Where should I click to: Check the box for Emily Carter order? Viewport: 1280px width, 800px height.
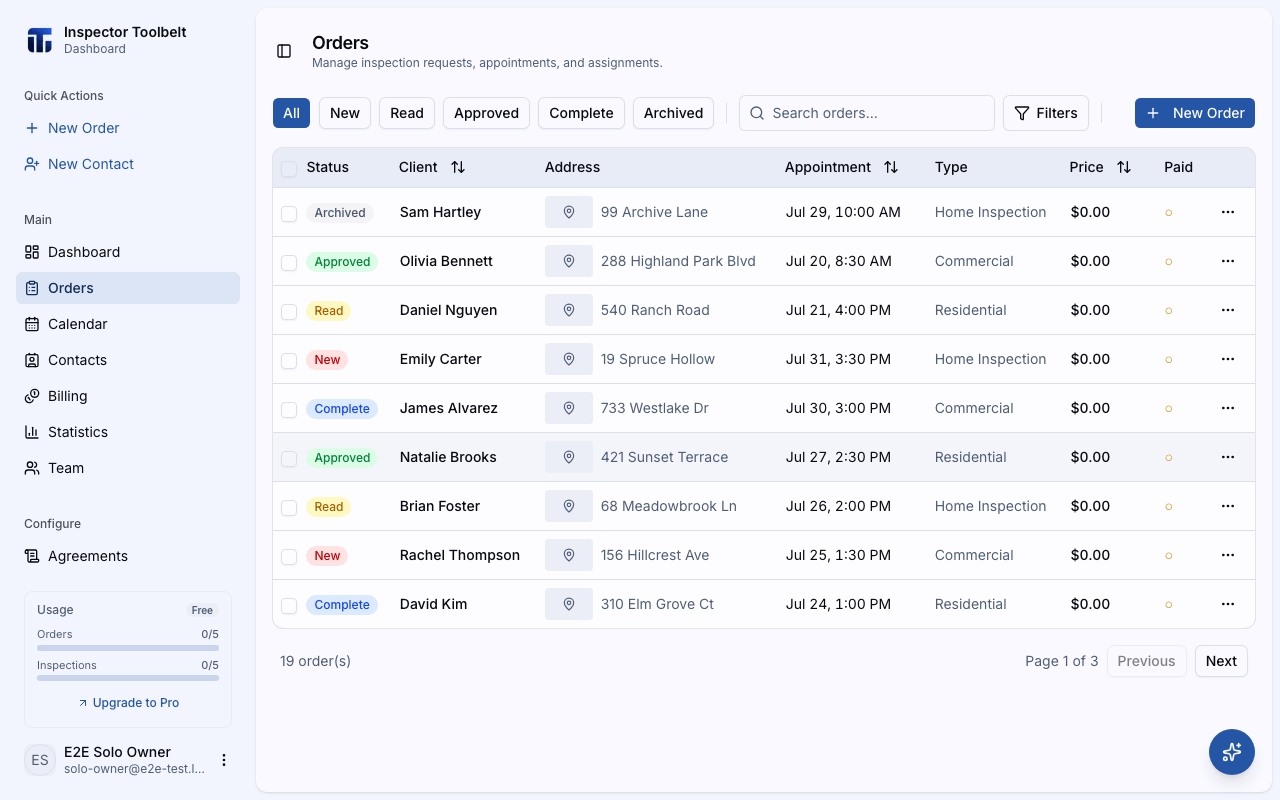point(289,360)
